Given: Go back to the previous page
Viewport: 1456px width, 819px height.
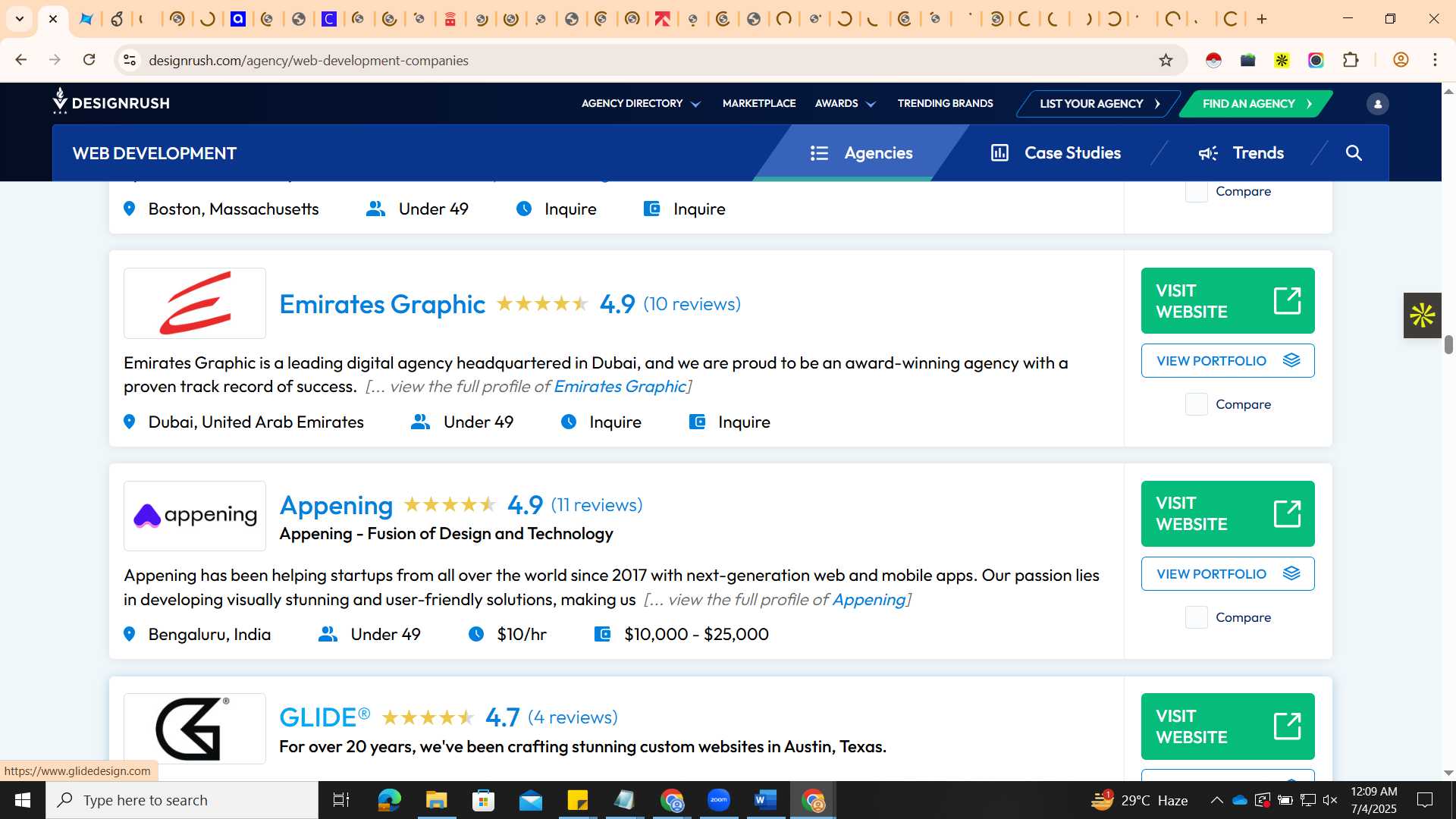Looking at the screenshot, I should [21, 60].
